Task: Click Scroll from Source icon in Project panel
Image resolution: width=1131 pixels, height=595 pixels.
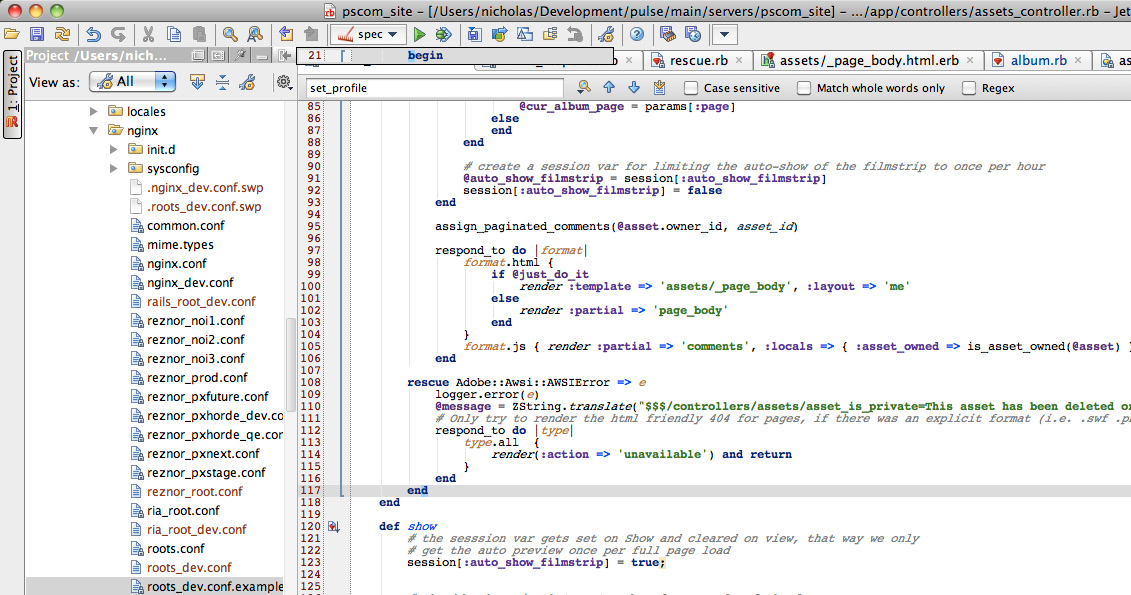Action: (x=197, y=82)
